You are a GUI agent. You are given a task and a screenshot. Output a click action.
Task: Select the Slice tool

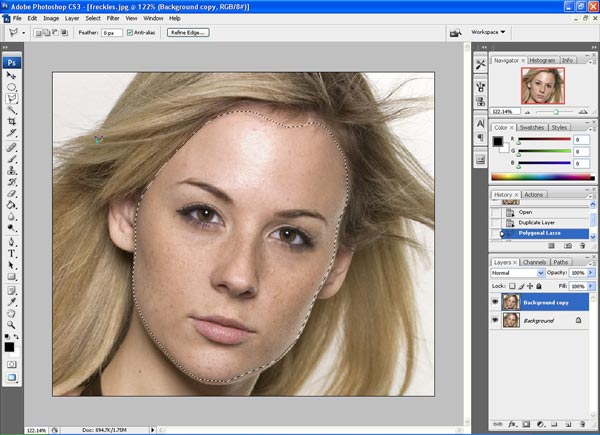coord(11,133)
